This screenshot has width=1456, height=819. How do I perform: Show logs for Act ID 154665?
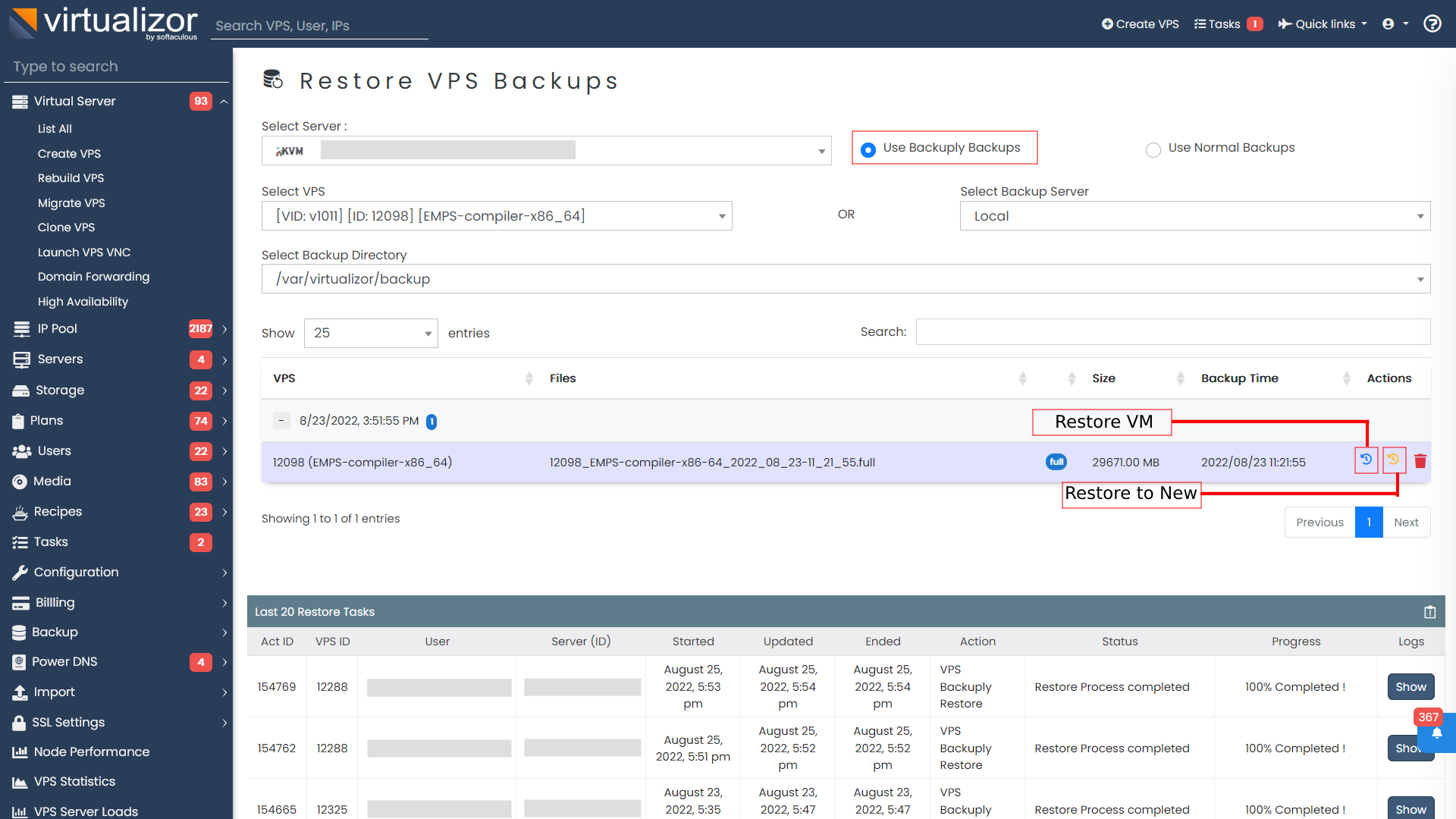[1410, 808]
